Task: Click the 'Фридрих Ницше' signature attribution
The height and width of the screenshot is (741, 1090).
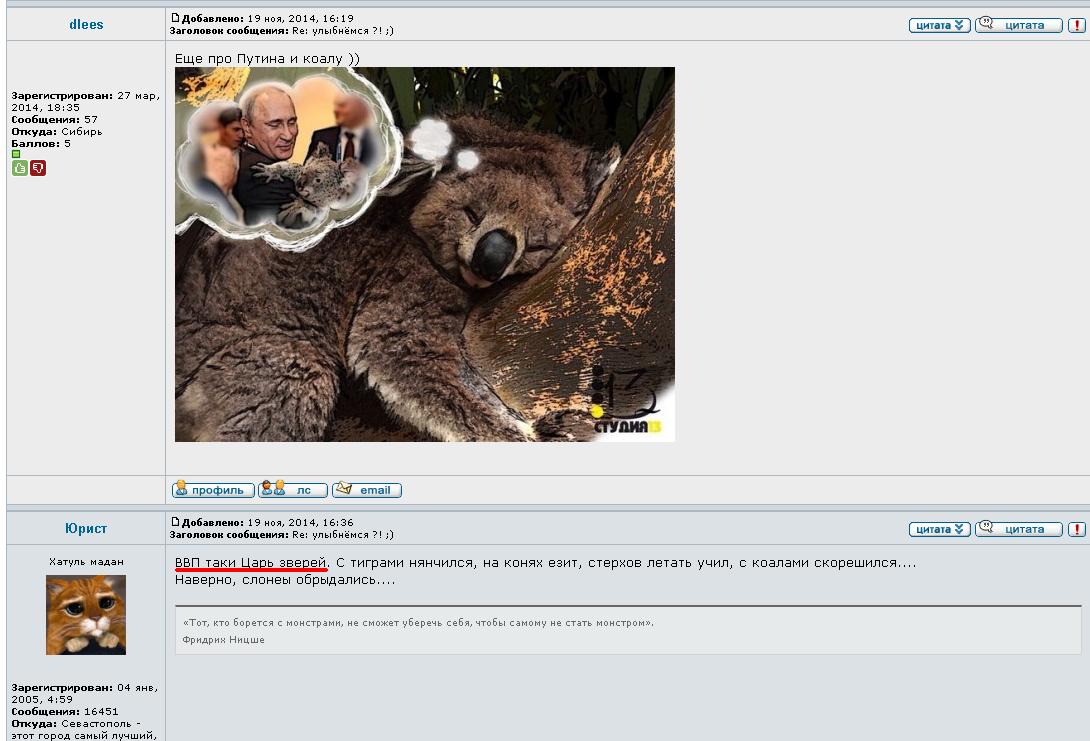Action: tap(223, 640)
